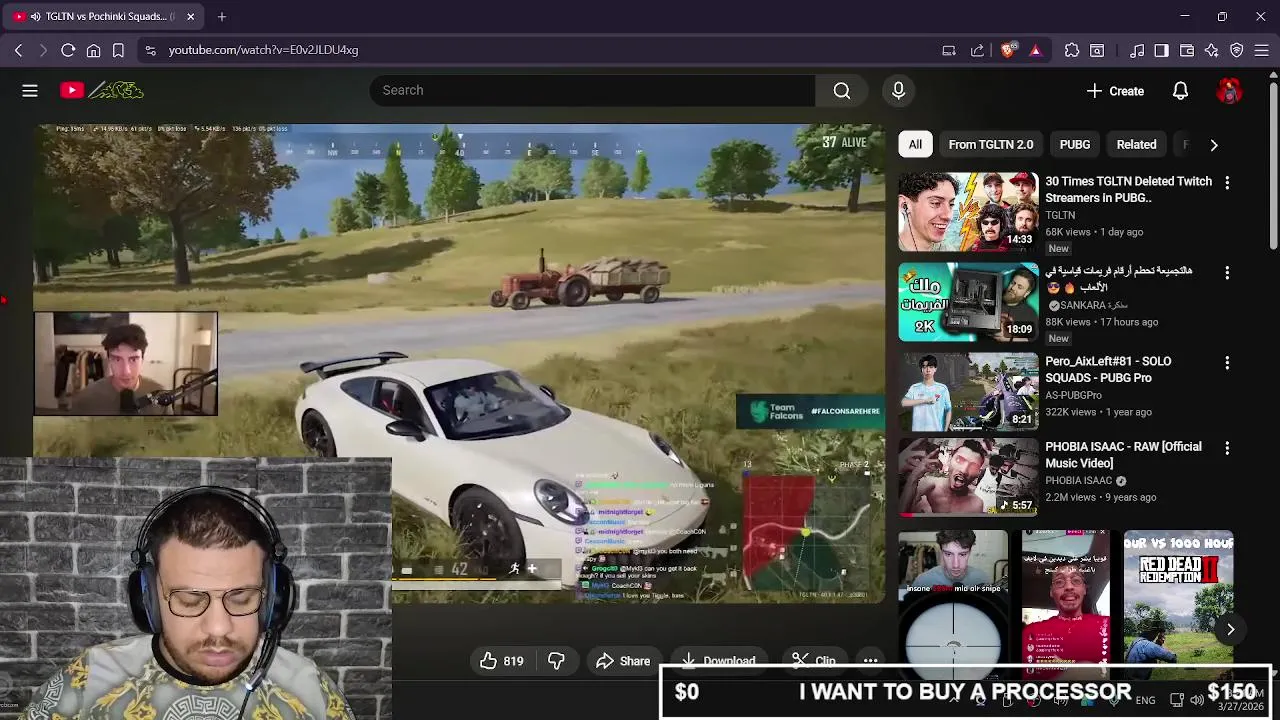Click the Download button

coord(719,661)
